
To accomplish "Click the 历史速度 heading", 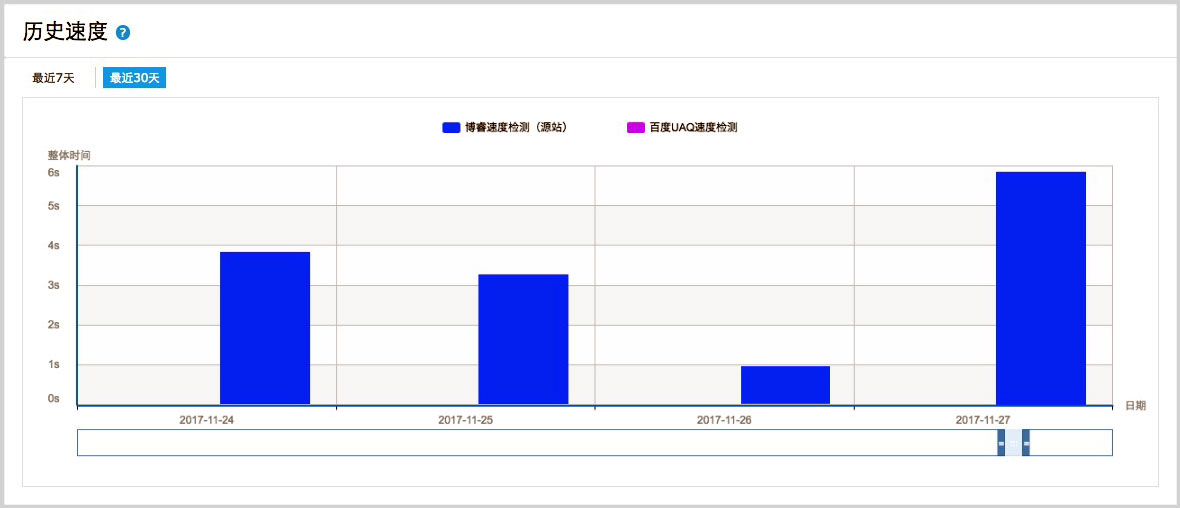I will [x=65, y=32].
